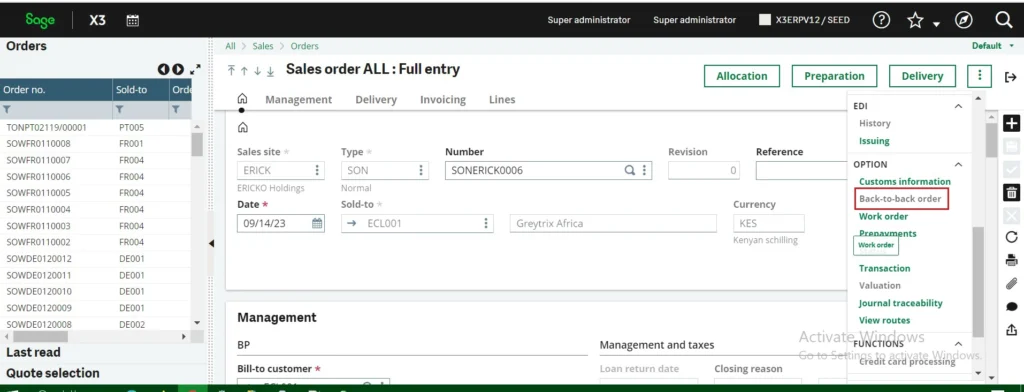The height and width of the screenshot is (392, 1024).
Task: Open Type field actions menu
Action: (421, 171)
